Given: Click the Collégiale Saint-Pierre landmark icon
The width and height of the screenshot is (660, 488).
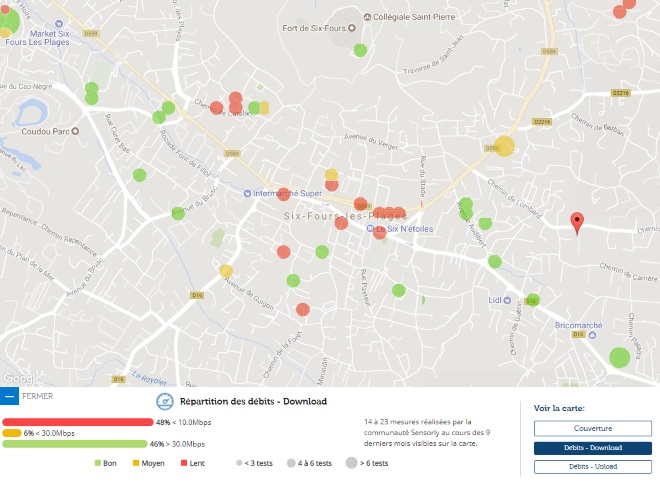Looking at the screenshot, I should tap(366, 17).
